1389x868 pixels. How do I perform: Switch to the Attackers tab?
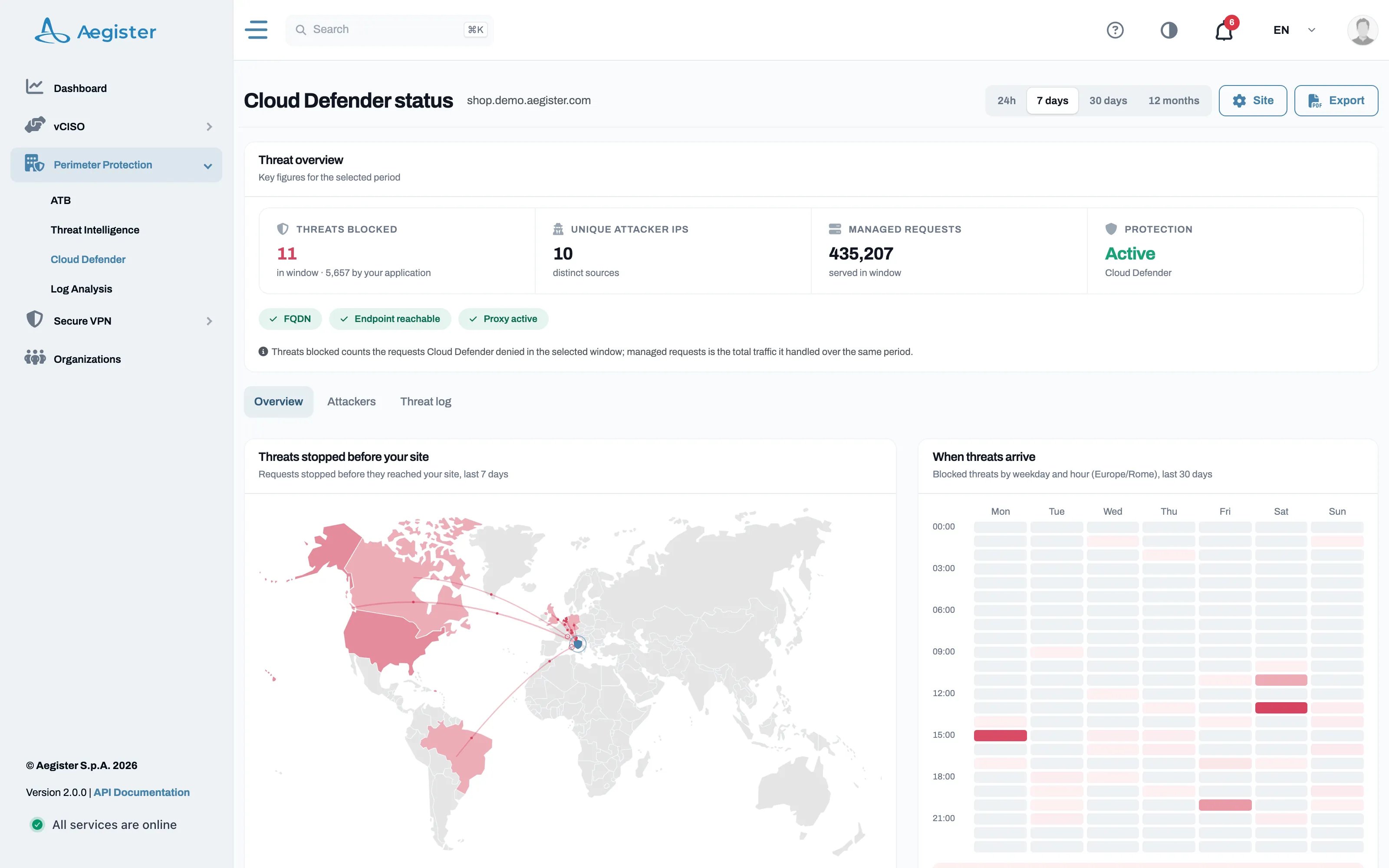pos(351,402)
